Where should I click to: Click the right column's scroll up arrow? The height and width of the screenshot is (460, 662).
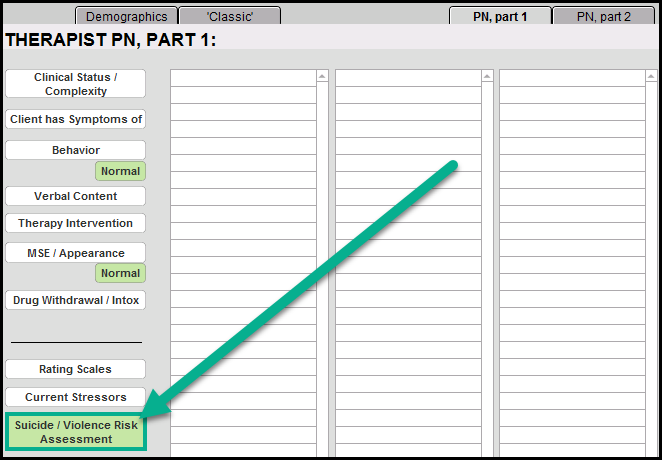click(x=650, y=76)
